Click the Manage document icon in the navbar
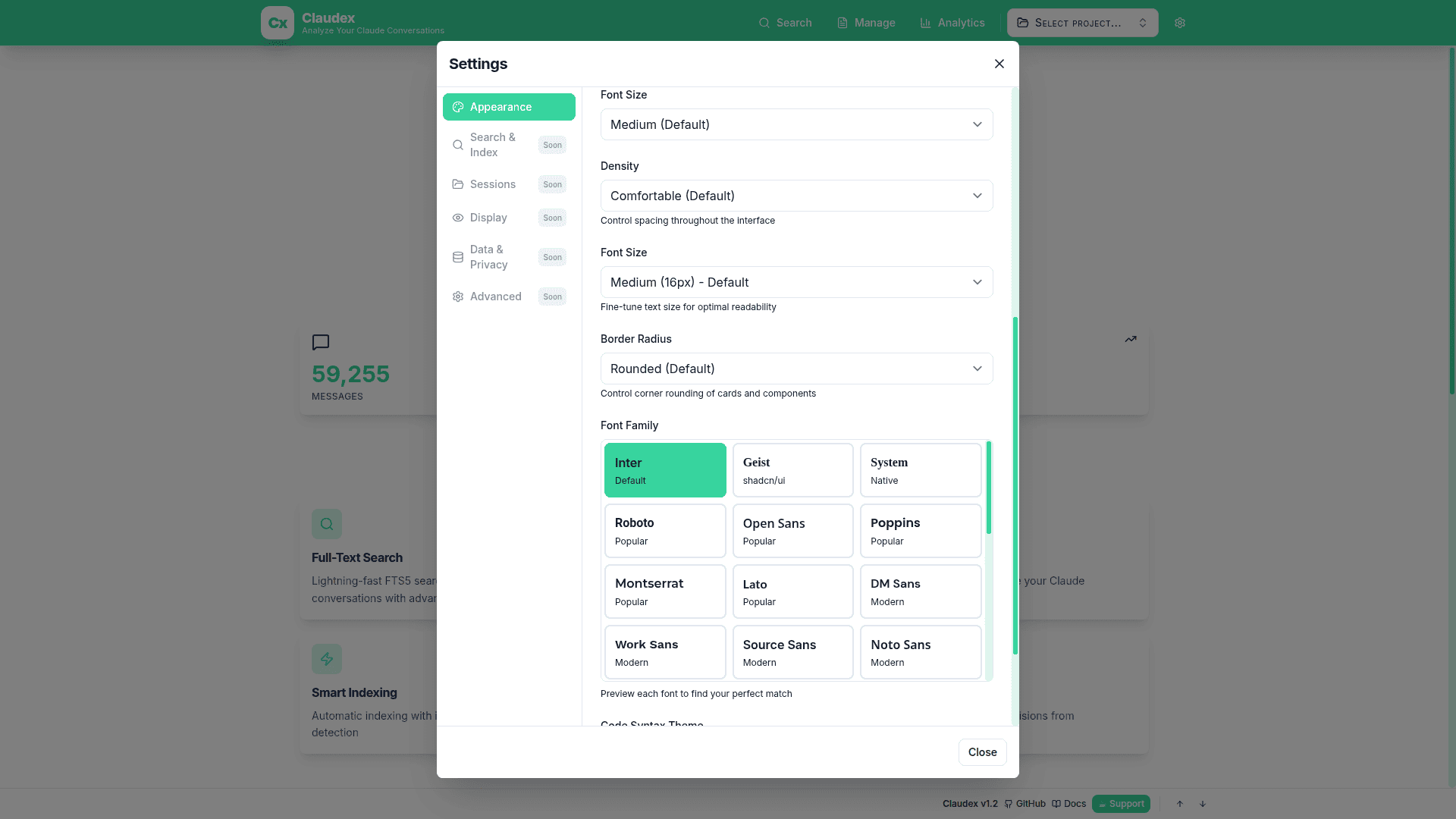 (x=844, y=23)
